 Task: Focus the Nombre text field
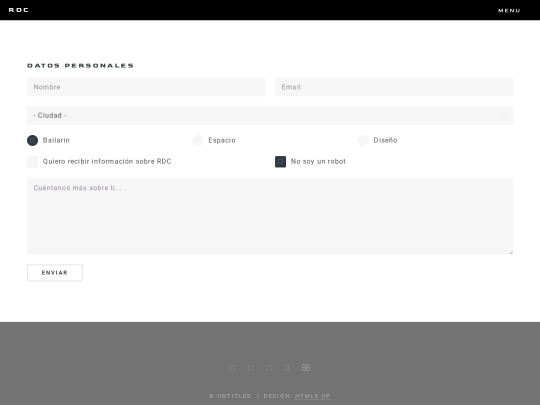pos(146,87)
